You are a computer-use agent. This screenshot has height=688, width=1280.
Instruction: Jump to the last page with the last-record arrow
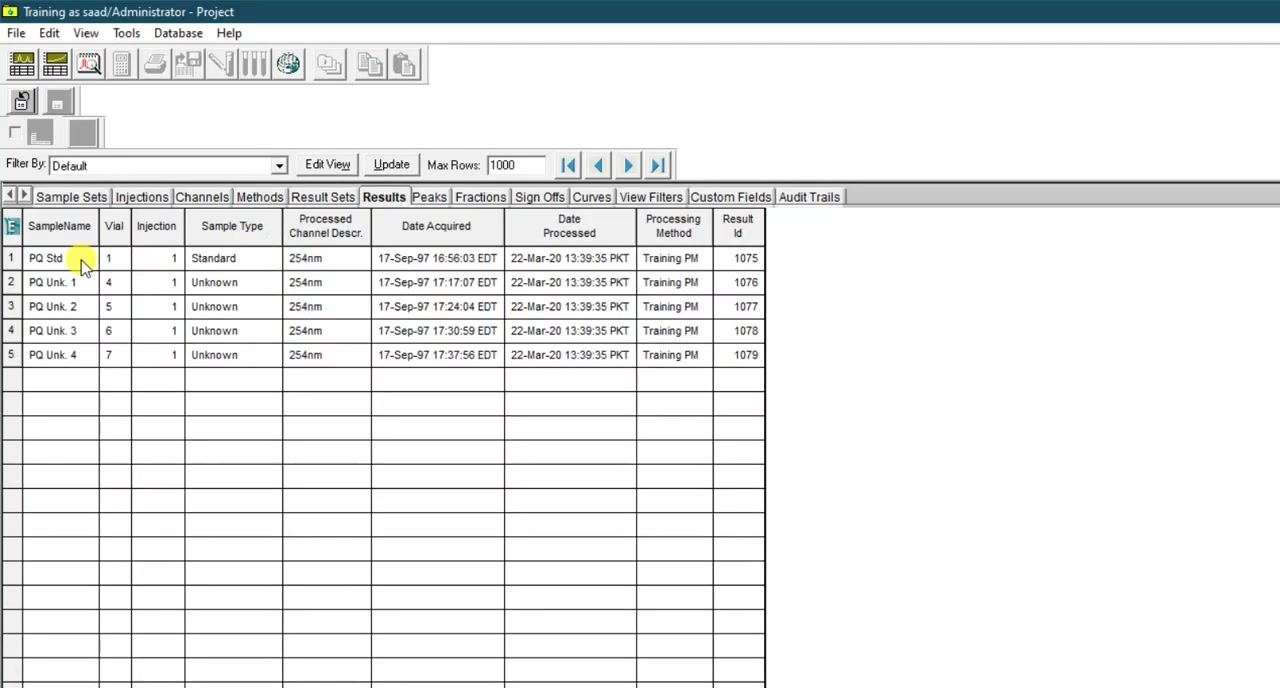point(658,165)
